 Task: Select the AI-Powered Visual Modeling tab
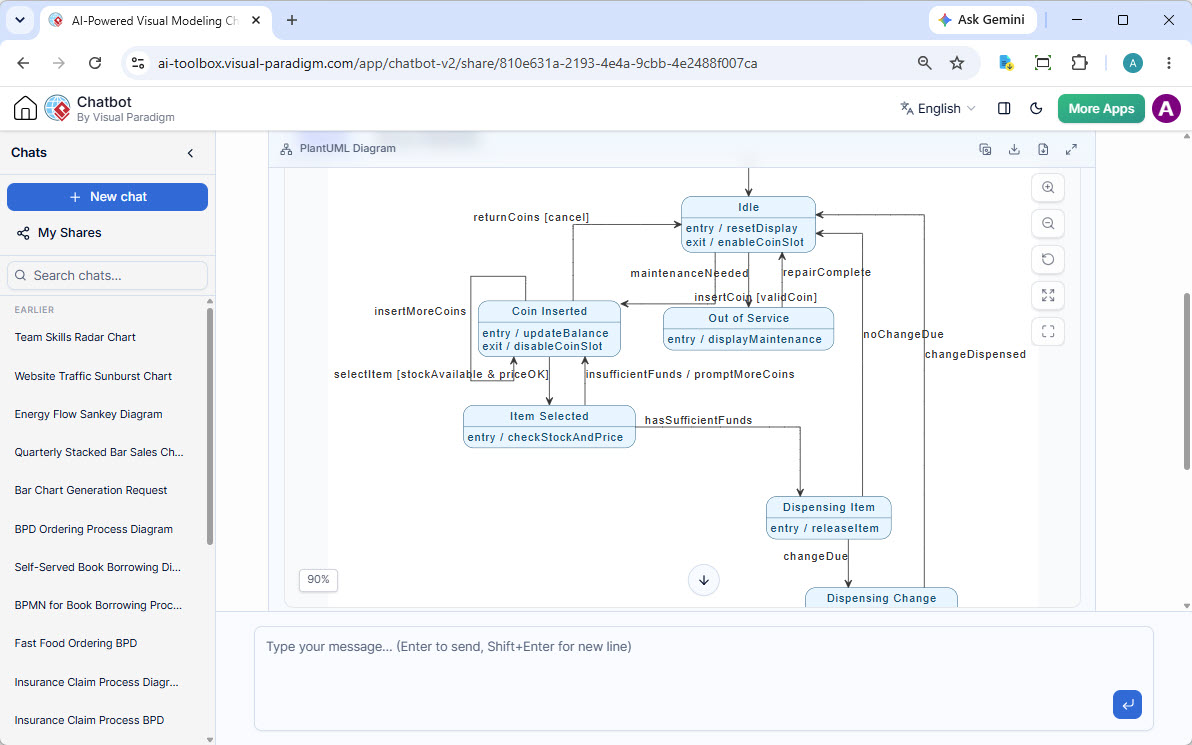pyautogui.click(x=154, y=21)
